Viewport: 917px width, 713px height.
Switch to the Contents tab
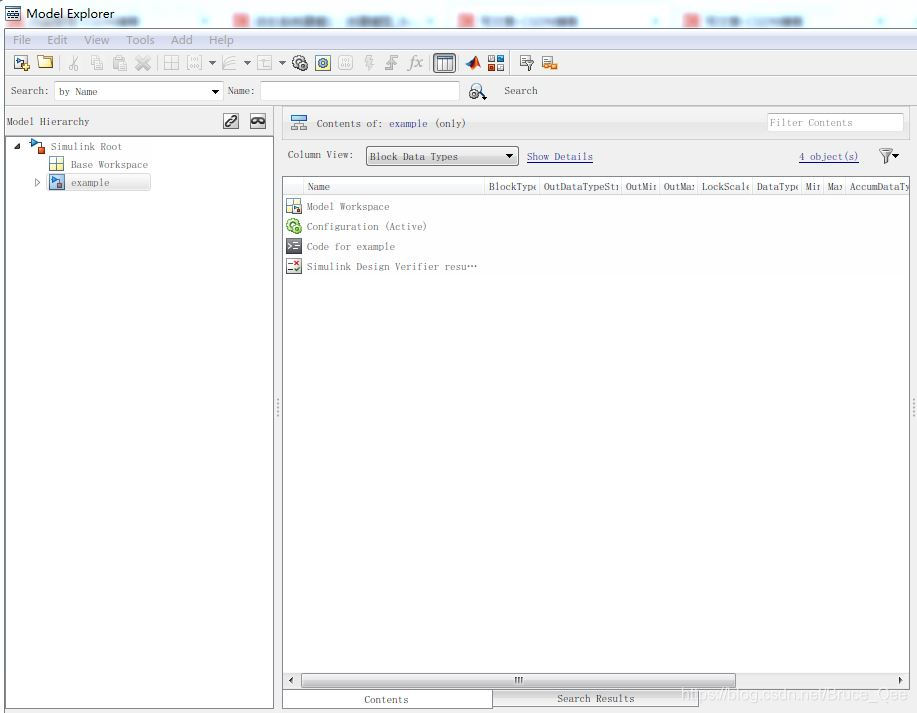[387, 700]
